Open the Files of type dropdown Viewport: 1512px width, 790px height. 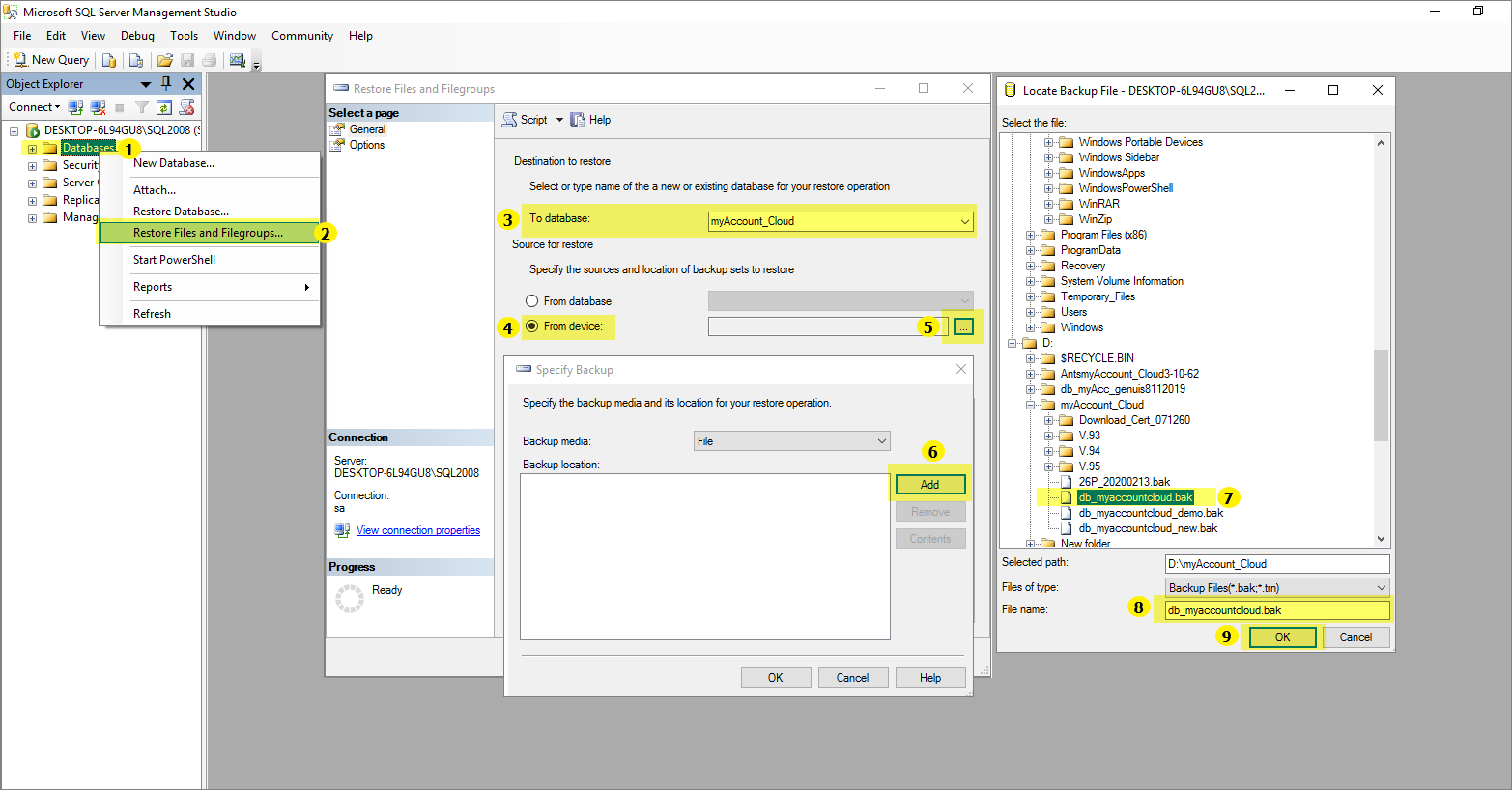(x=1277, y=587)
